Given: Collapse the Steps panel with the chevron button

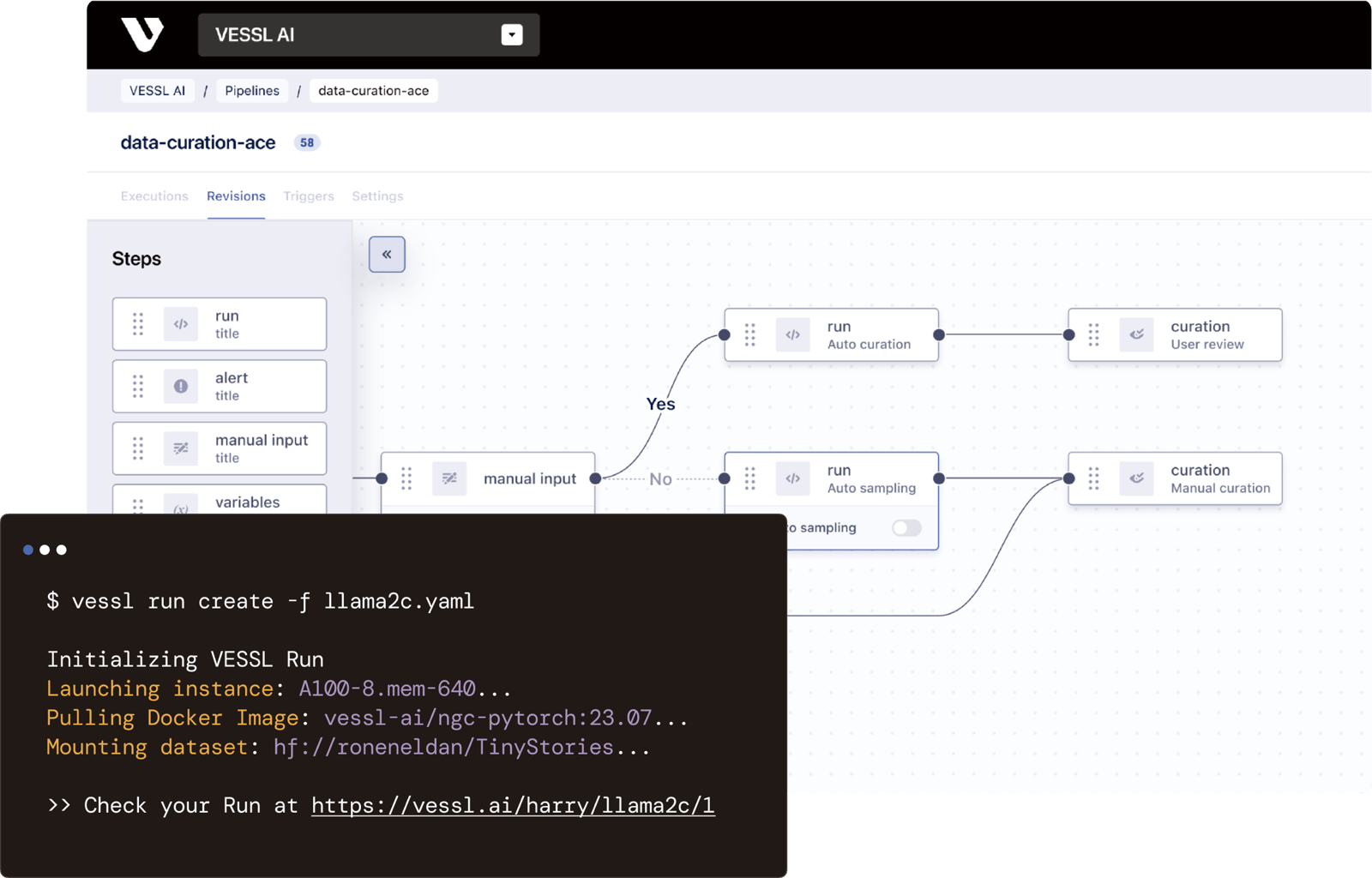Looking at the screenshot, I should pos(387,255).
